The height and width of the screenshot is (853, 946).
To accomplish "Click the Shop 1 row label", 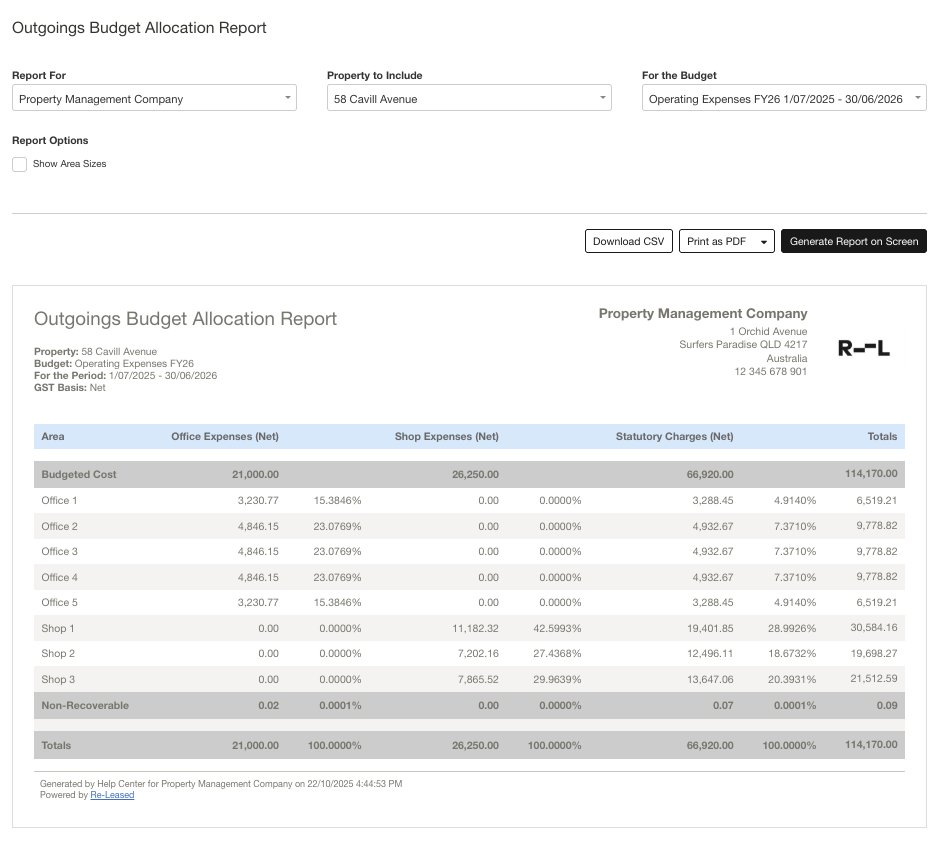I will pos(58,628).
